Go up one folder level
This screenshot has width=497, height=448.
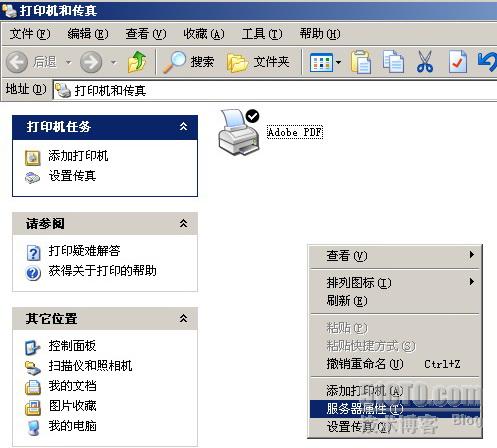[137, 62]
